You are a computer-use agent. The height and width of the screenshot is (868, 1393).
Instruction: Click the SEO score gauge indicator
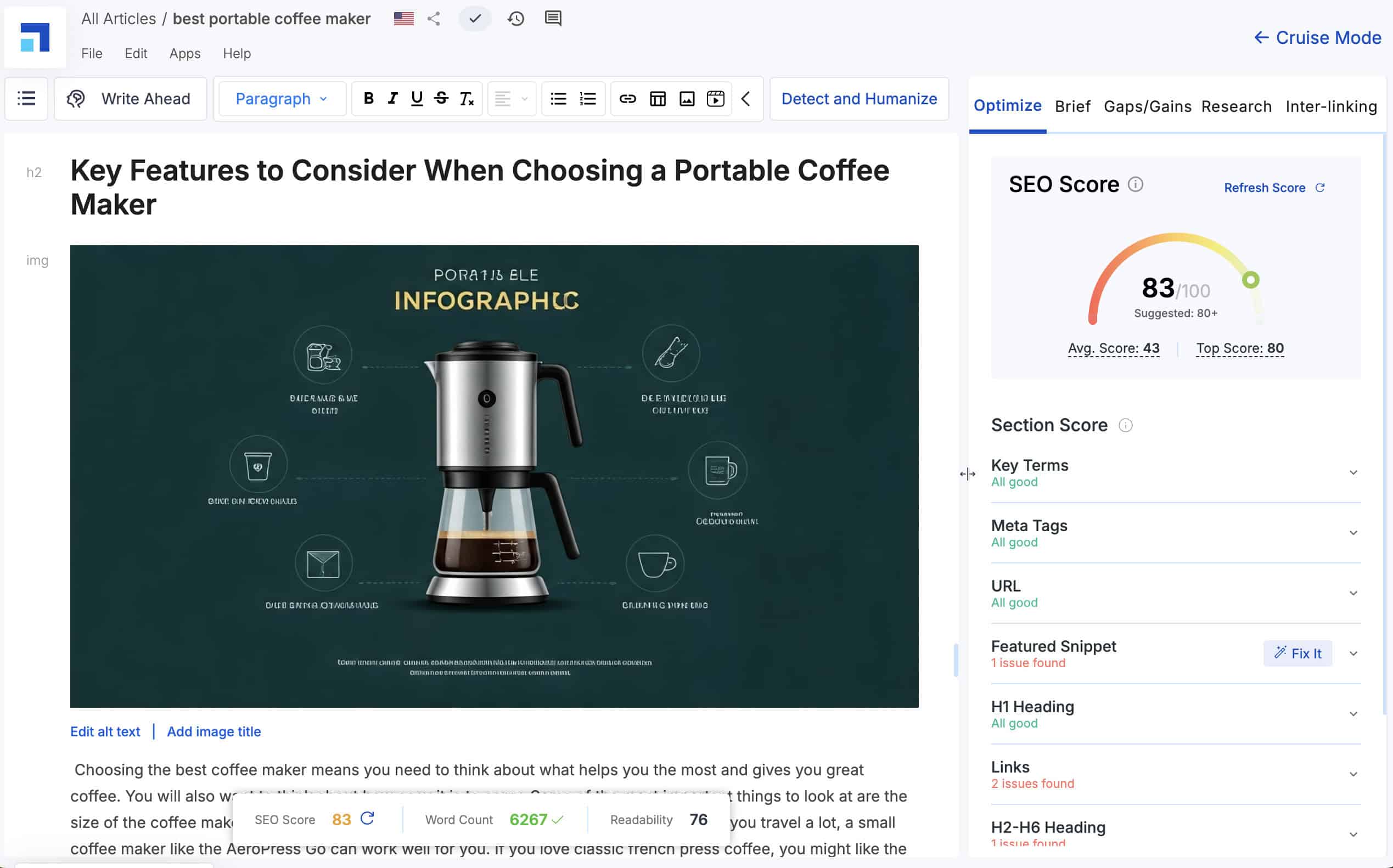coord(1251,280)
